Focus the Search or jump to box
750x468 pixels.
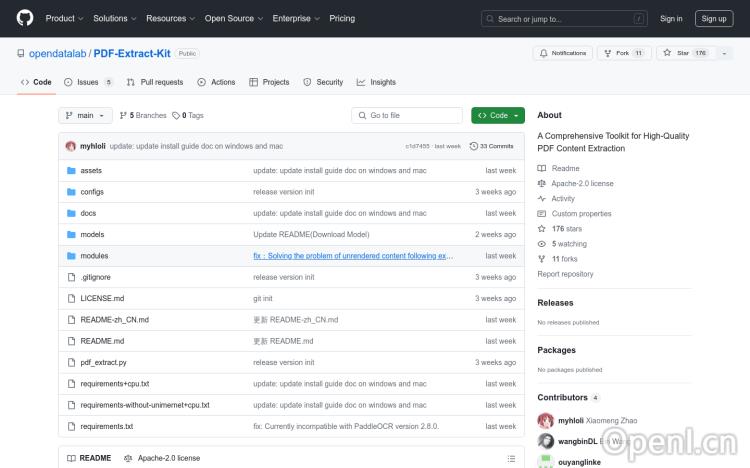(x=570, y=18)
